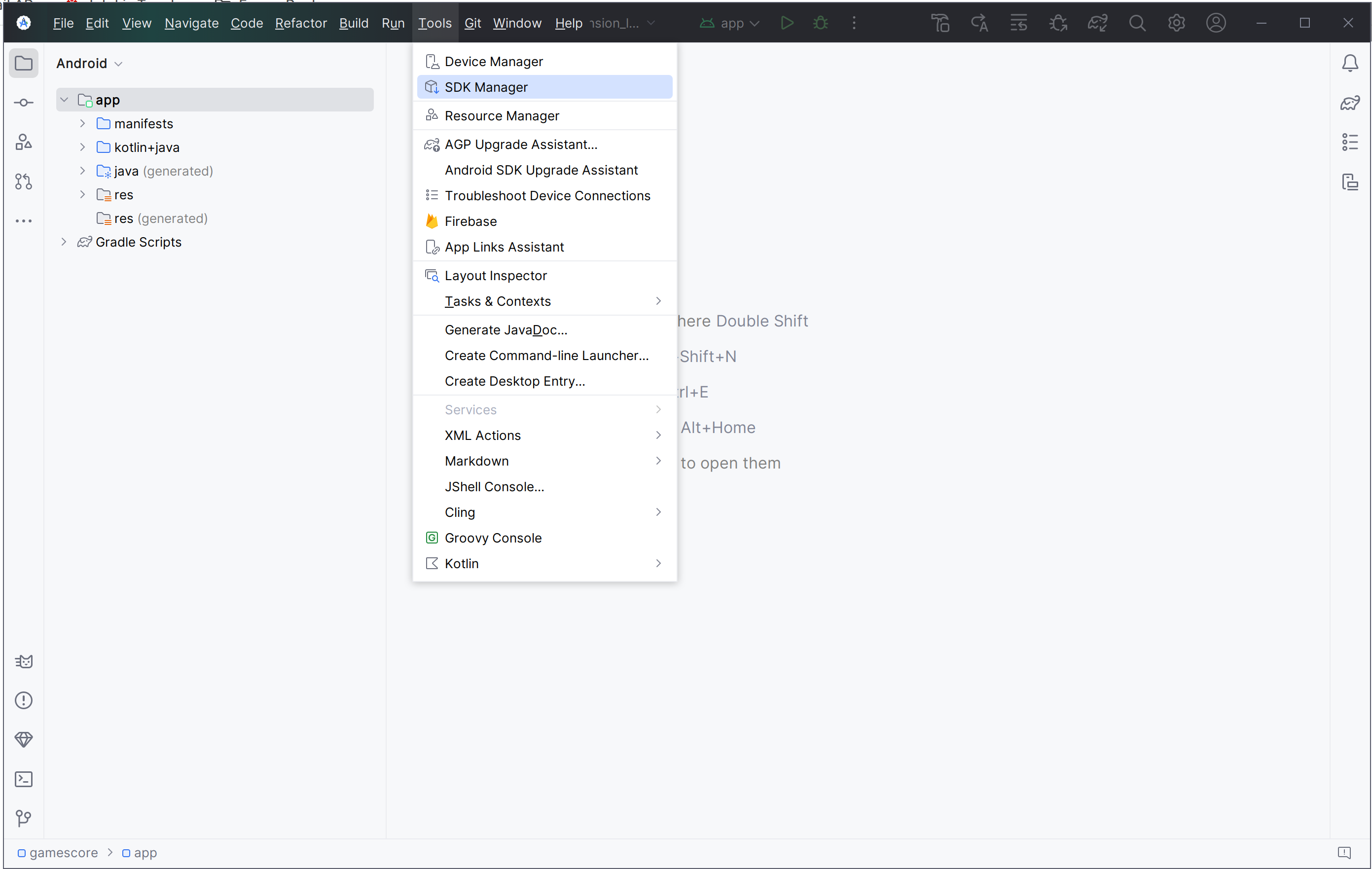Open XML Actions submenu
Screen dimensions: 1372x869
tap(544, 435)
